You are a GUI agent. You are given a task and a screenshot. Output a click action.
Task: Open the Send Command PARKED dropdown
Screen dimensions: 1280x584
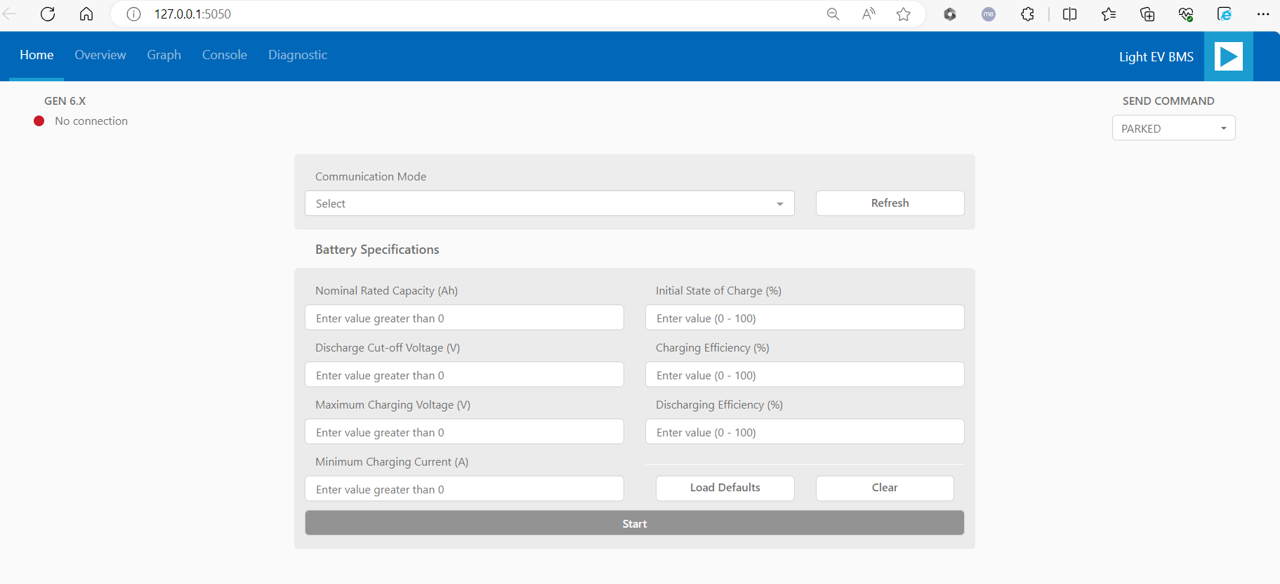point(1173,128)
